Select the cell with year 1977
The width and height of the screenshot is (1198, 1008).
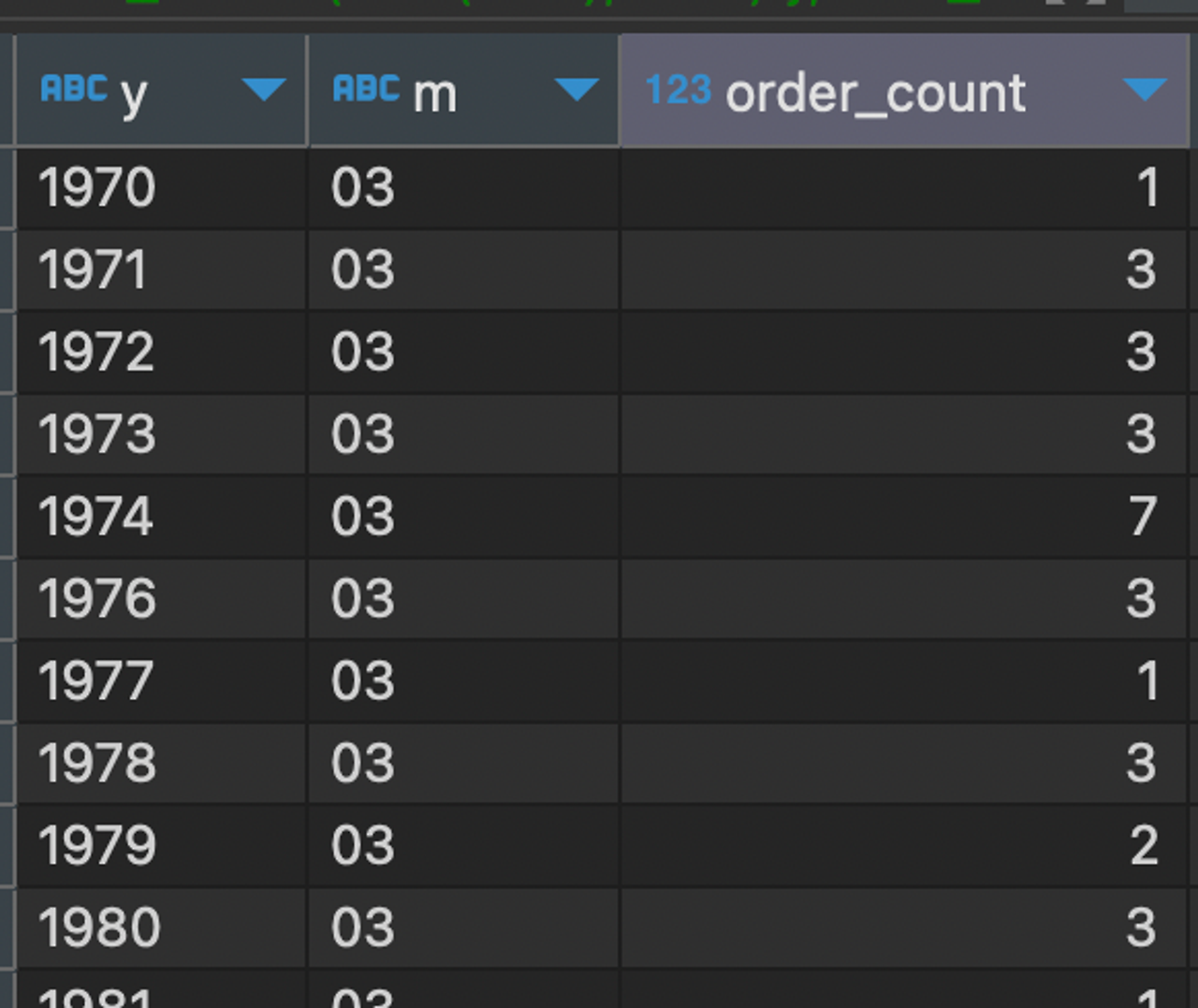tap(162, 682)
